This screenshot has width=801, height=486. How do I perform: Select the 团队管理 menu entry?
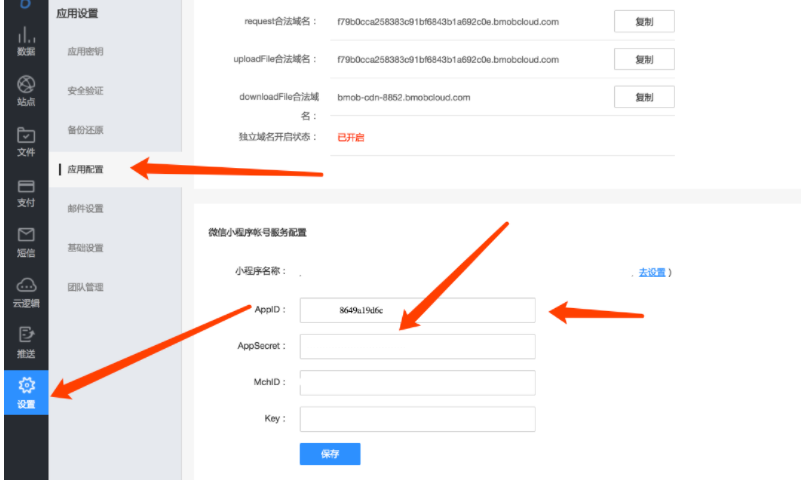(x=85, y=287)
